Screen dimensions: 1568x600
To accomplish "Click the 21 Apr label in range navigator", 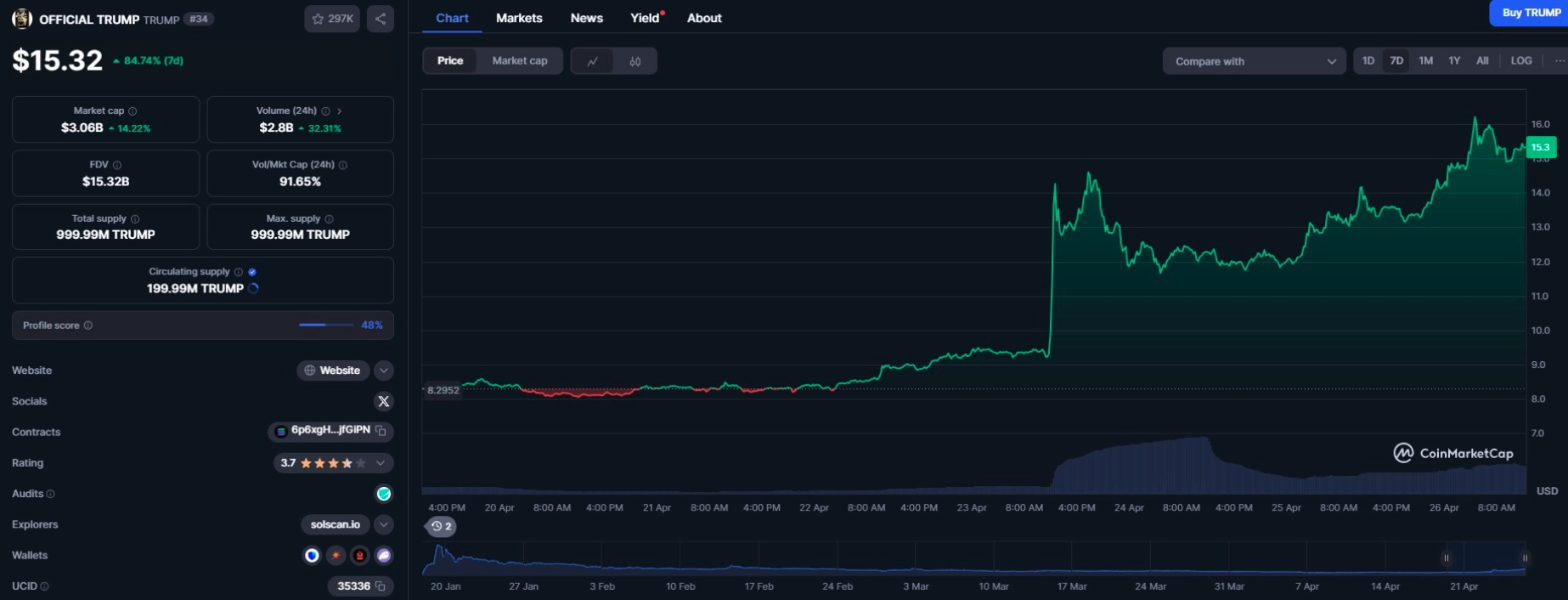I will pyautogui.click(x=1464, y=586).
